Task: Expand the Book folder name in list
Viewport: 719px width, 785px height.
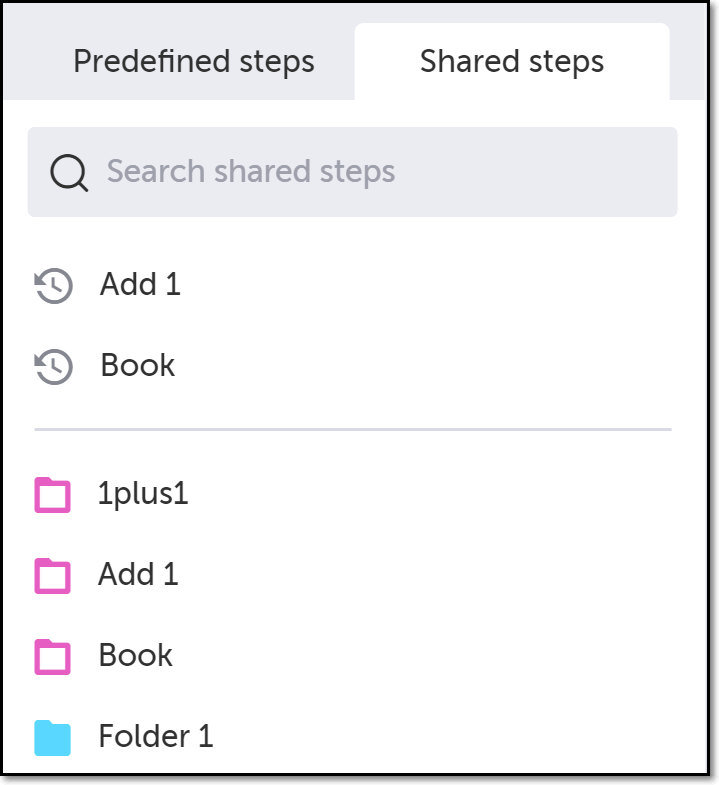Action: pyautogui.click(x=135, y=656)
